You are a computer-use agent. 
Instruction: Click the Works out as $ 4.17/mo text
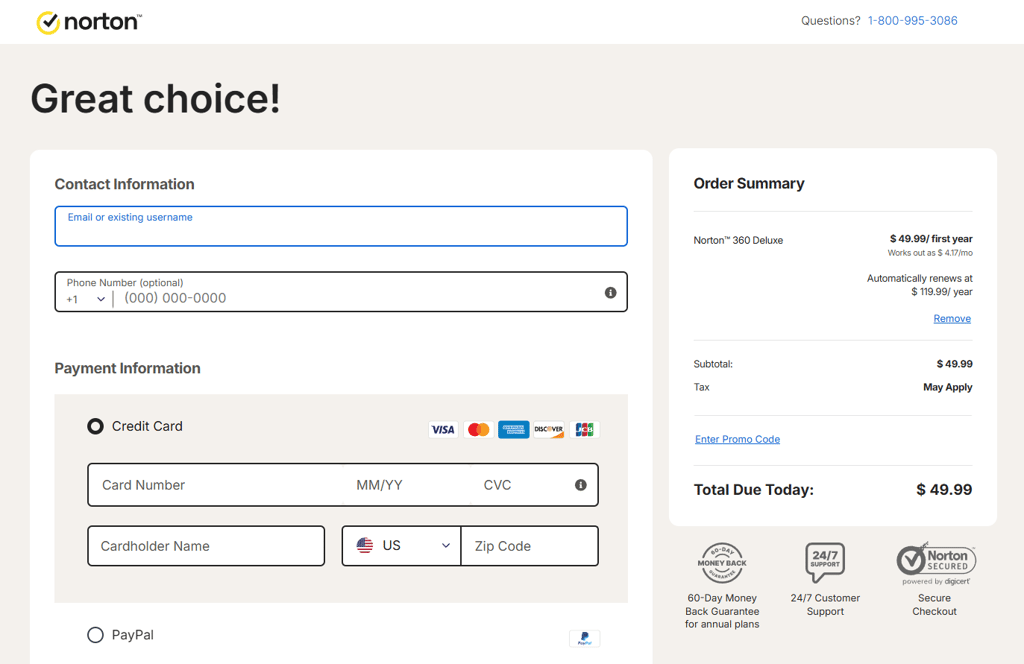[930, 253]
